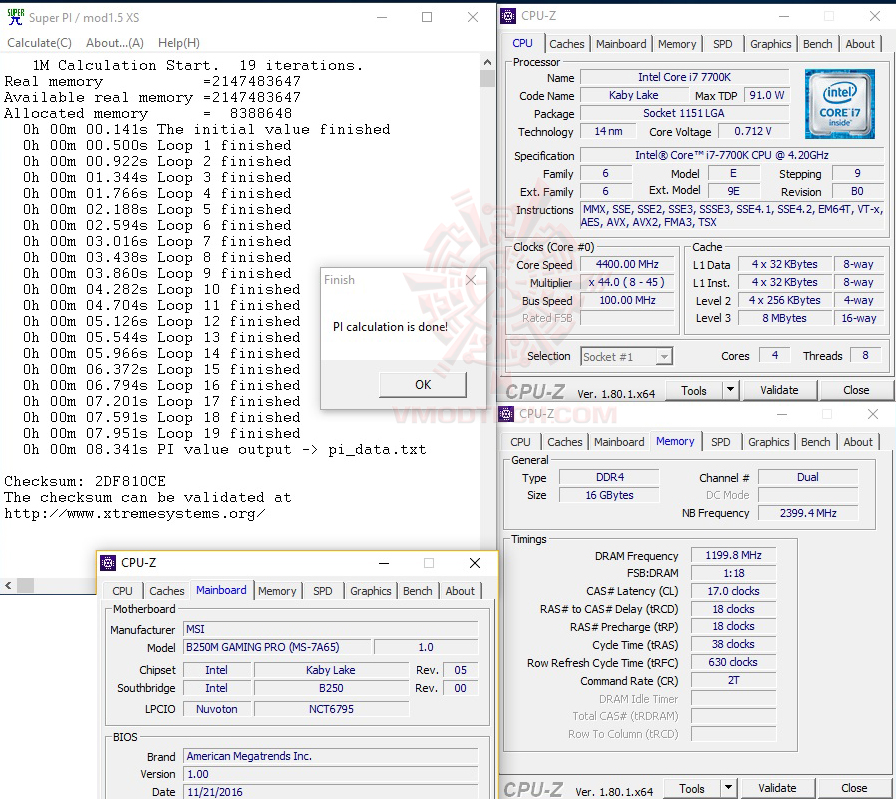Viewport: 896px width, 799px height.
Task: Open the Tools dropdown in the top CPU-Z window
Action: tap(729, 390)
